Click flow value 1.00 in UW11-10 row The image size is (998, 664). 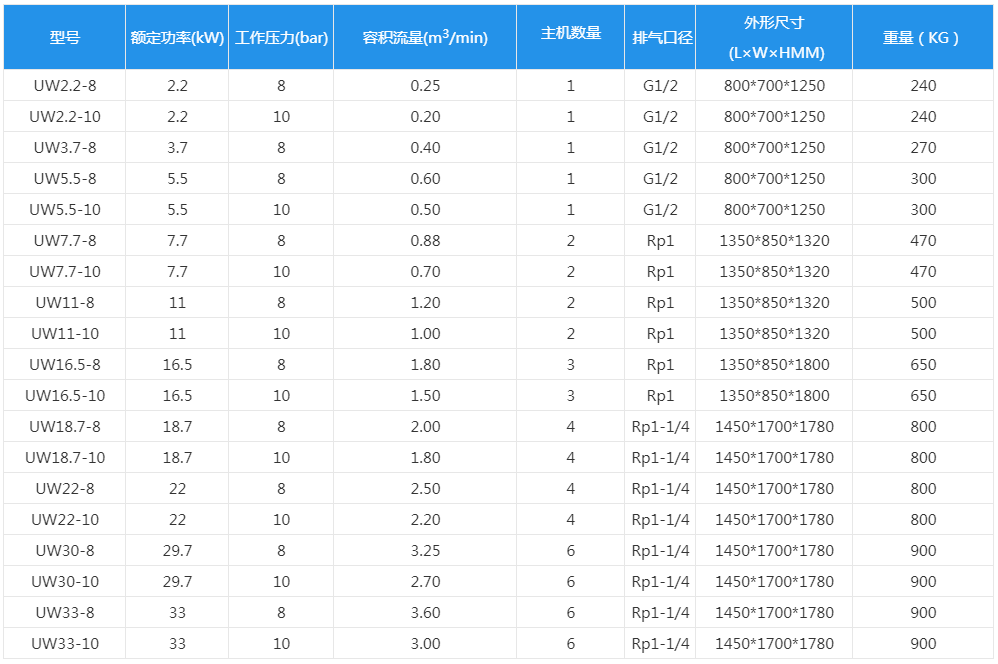click(x=425, y=334)
